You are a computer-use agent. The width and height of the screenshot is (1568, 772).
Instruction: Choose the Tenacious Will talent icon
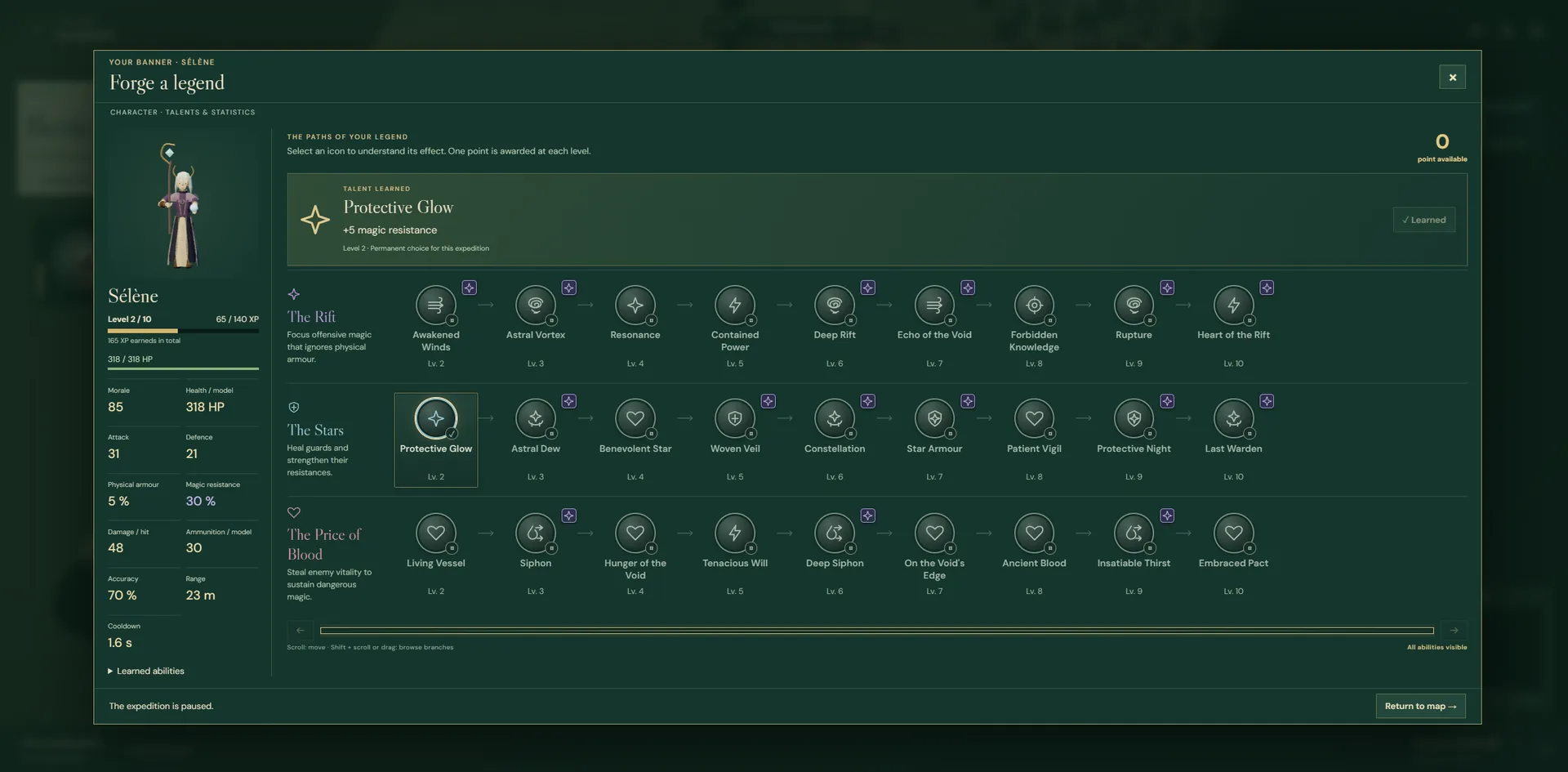(x=734, y=533)
